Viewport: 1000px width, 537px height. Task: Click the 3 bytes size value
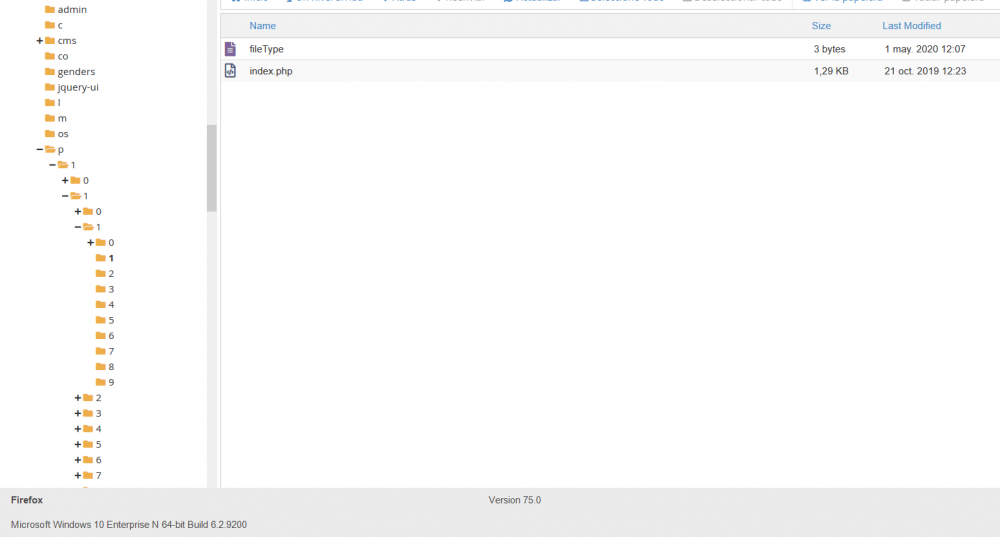[829, 49]
